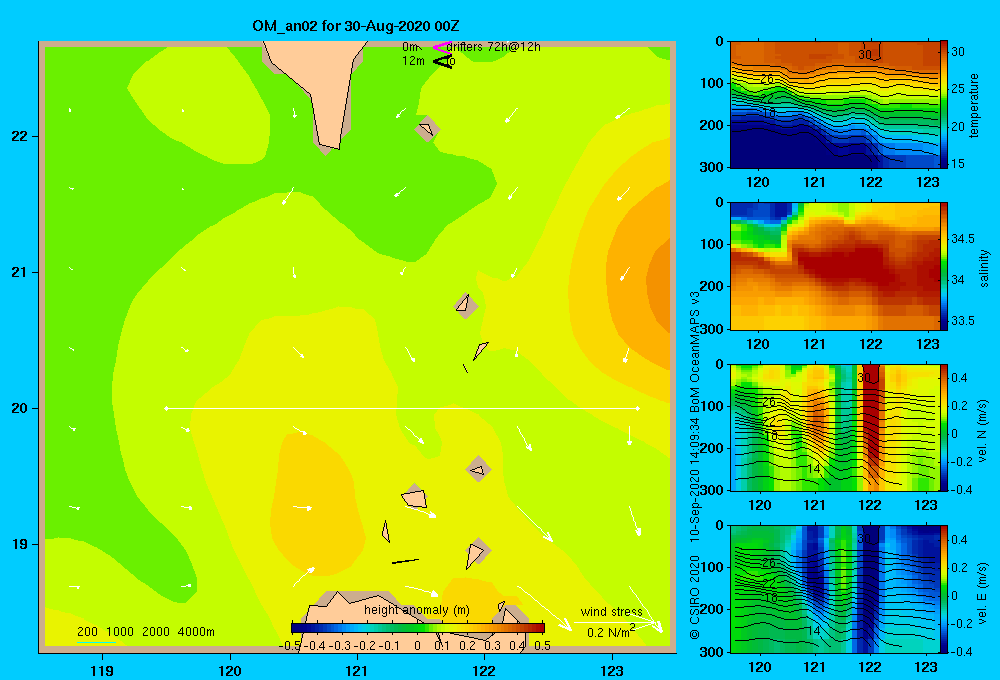The width and height of the screenshot is (1000, 680).
Task: Click the title 'OM_an02 for 30-Aug-2020 00Z'
Action: tap(356, 26)
